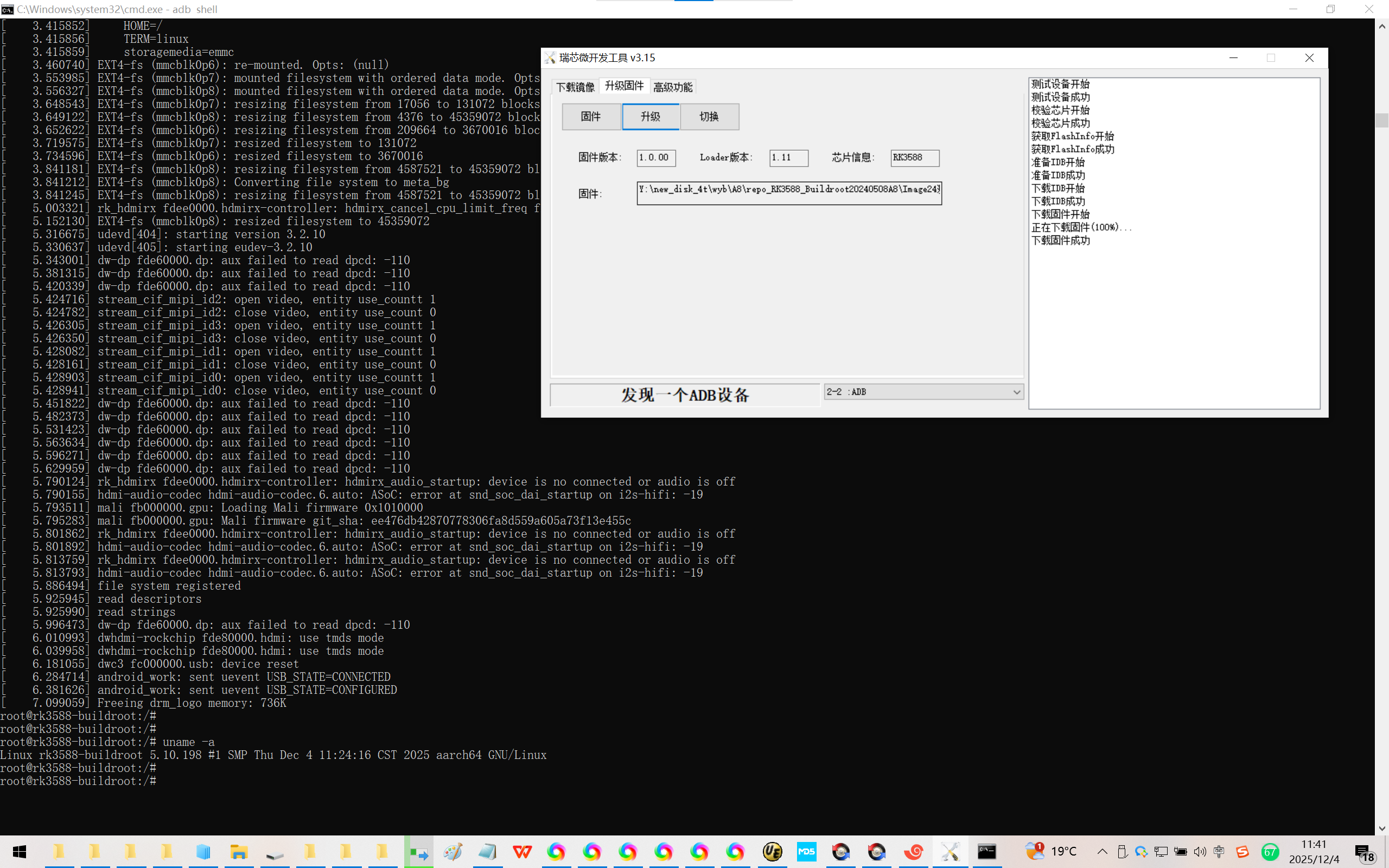The height and width of the screenshot is (868, 1389).
Task: Launch the MD5 checksum tool from the taskbar
Action: pyautogui.click(x=806, y=852)
